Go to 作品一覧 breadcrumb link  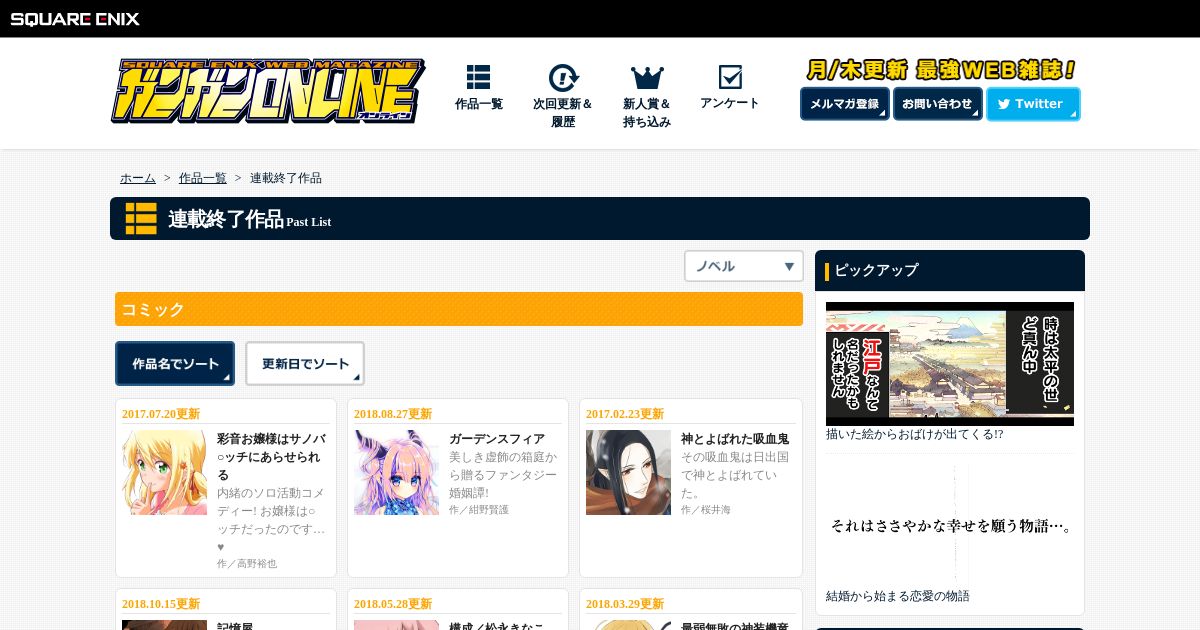click(x=203, y=178)
